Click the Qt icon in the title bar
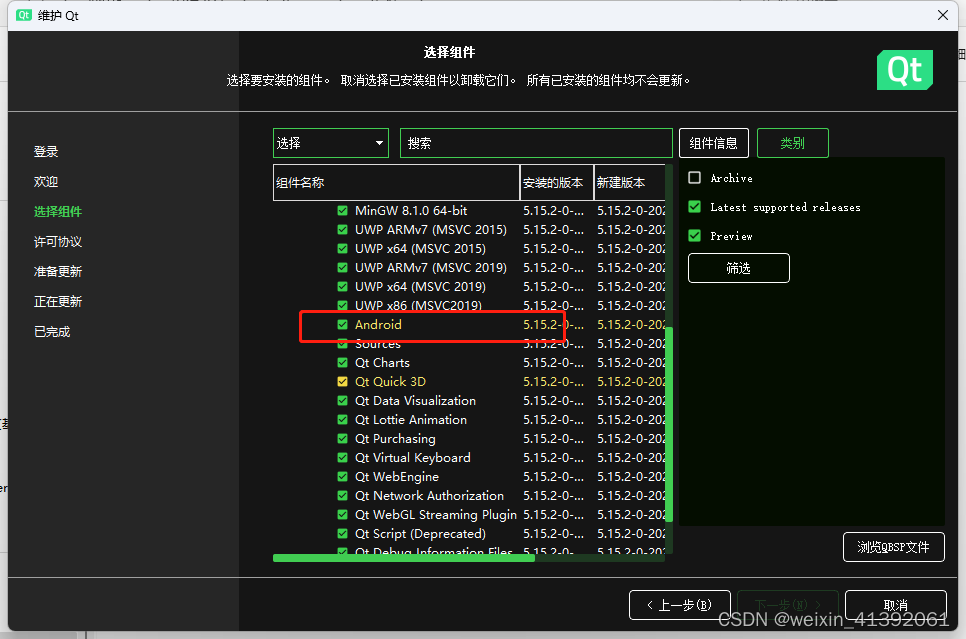 click(22, 15)
